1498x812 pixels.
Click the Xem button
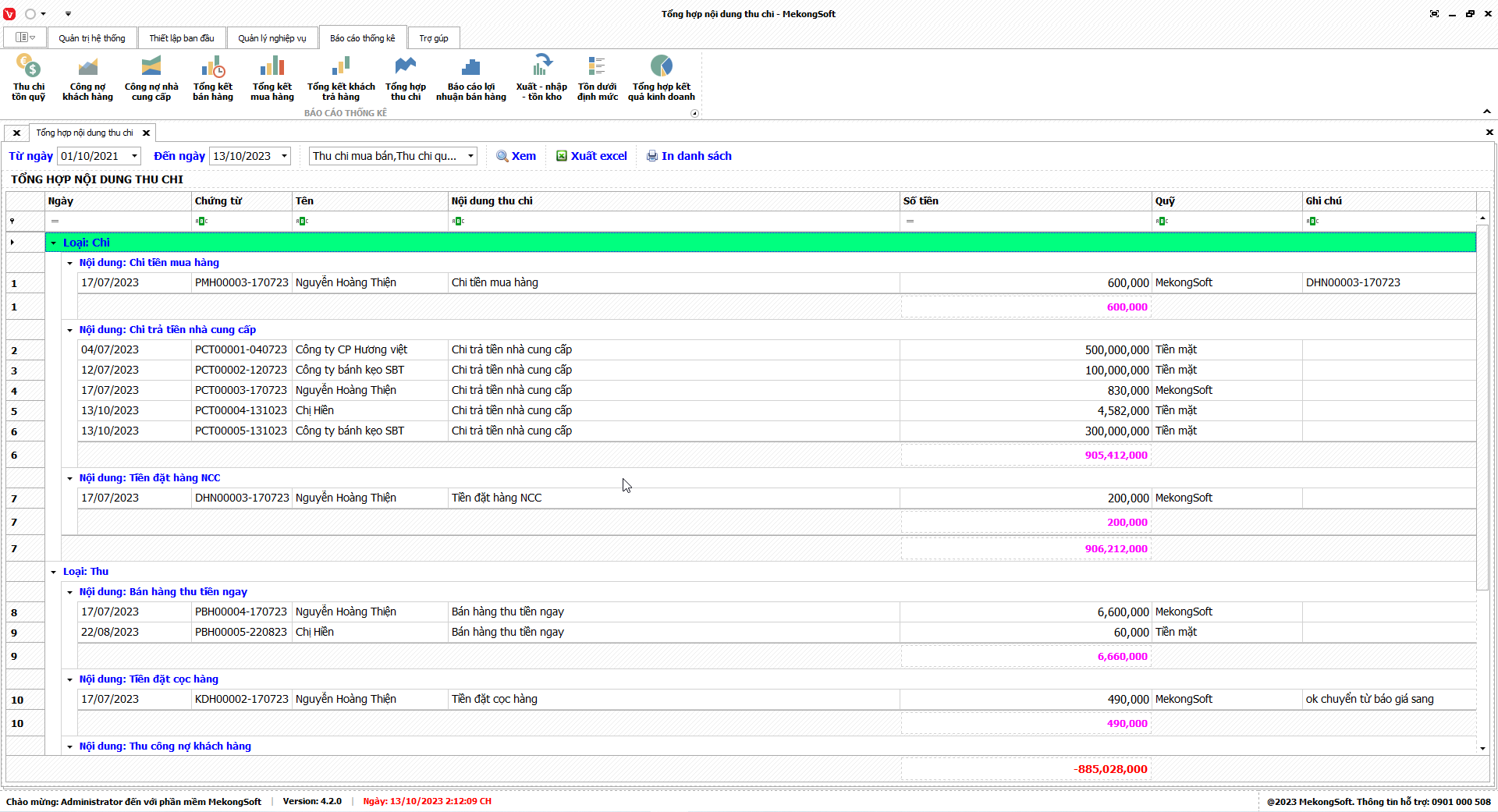point(516,156)
